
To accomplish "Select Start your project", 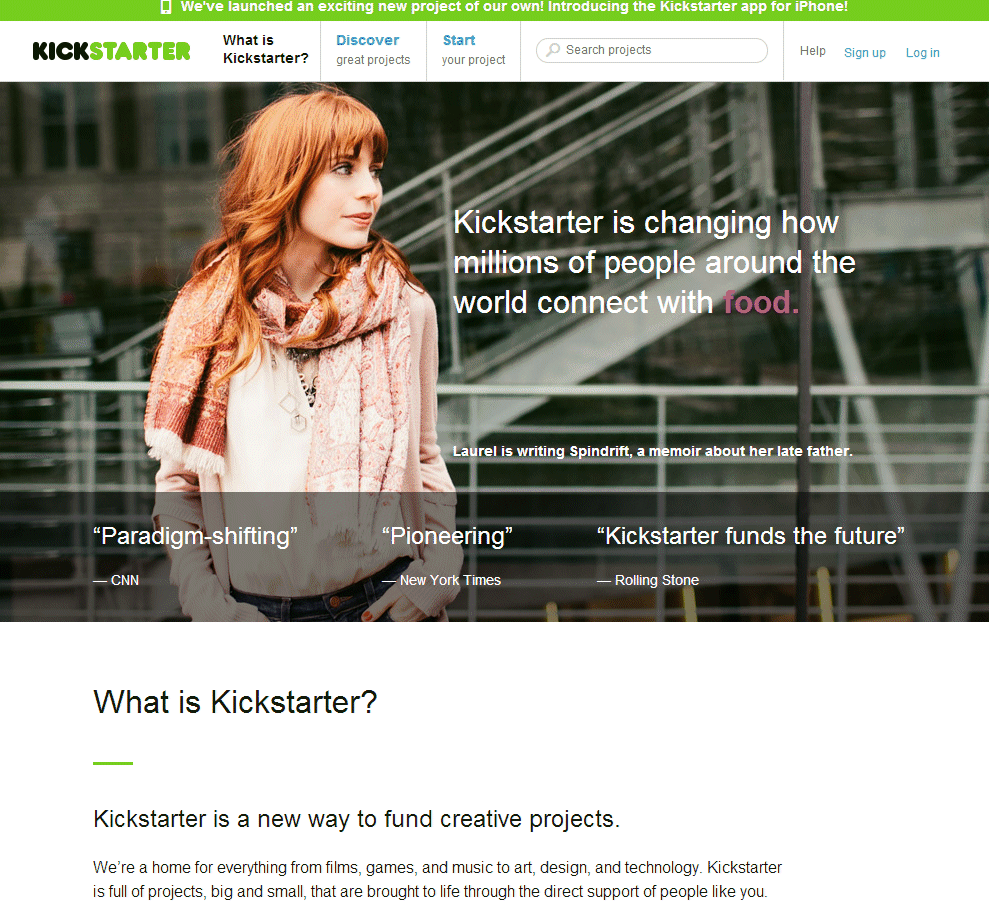I will [x=473, y=50].
